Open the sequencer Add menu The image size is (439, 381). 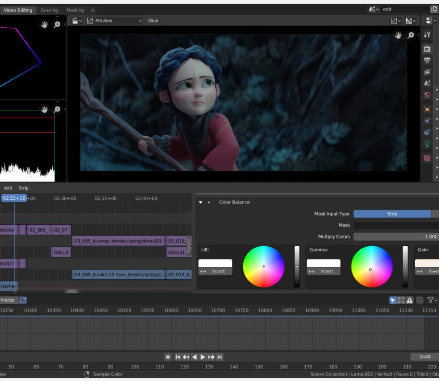click(x=8, y=188)
